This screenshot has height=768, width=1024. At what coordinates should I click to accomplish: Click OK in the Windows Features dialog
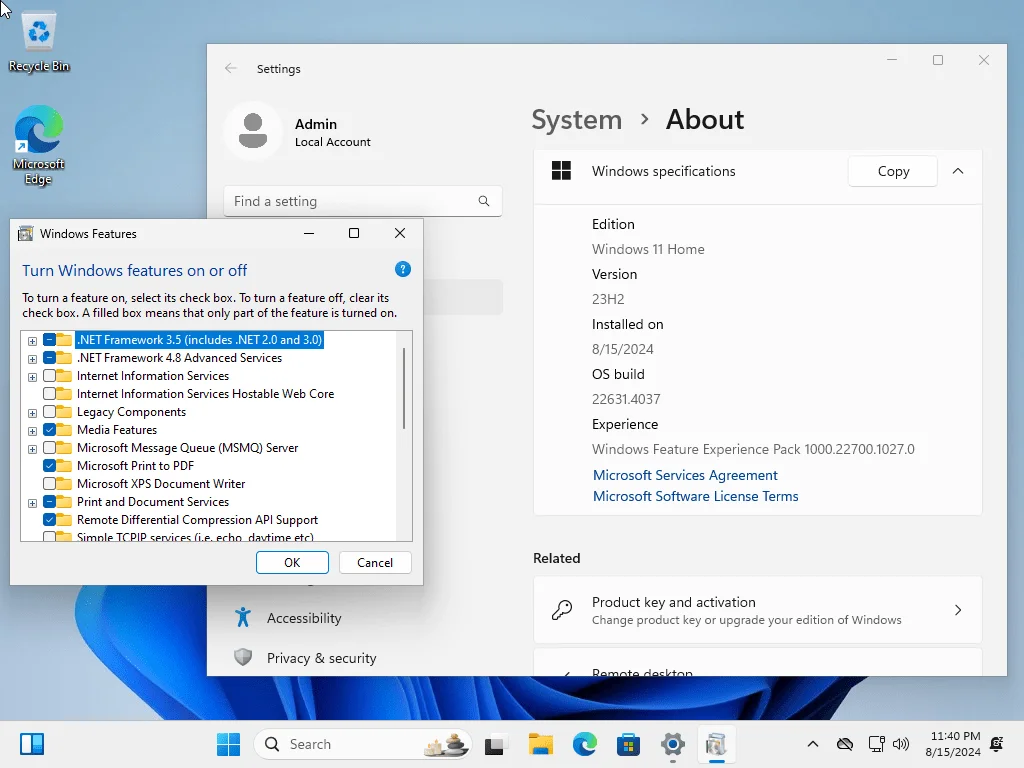point(292,562)
